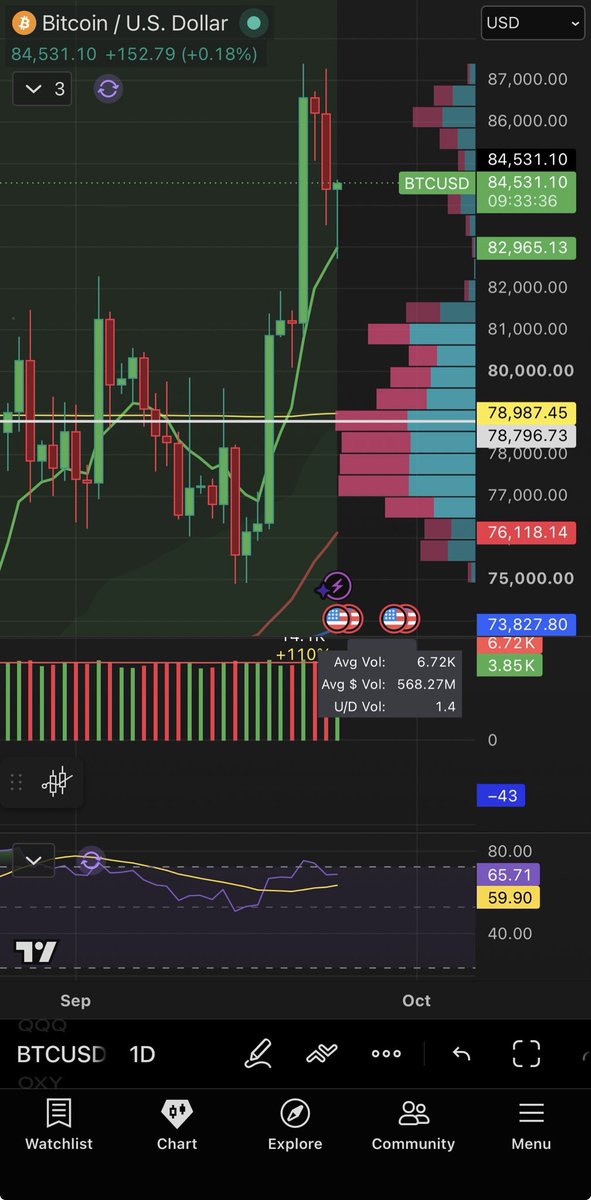Open the Community tab
The image size is (591, 1200).
pyautogui.click(x=413, y=1126)
